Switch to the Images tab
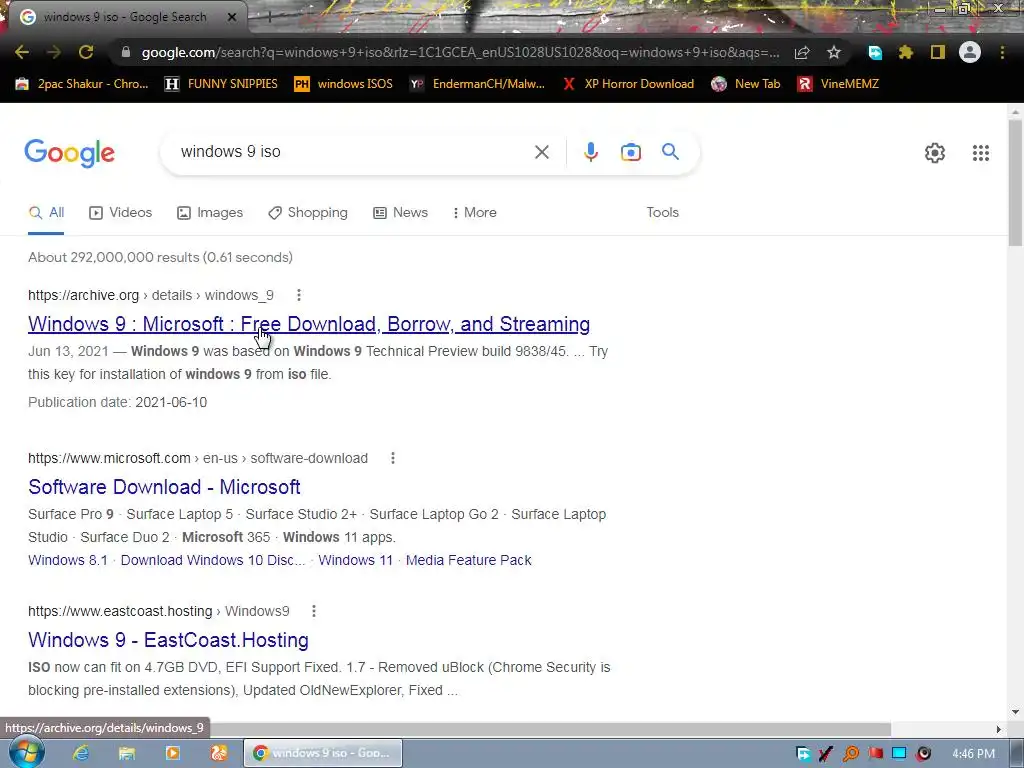 pos(210,213)
